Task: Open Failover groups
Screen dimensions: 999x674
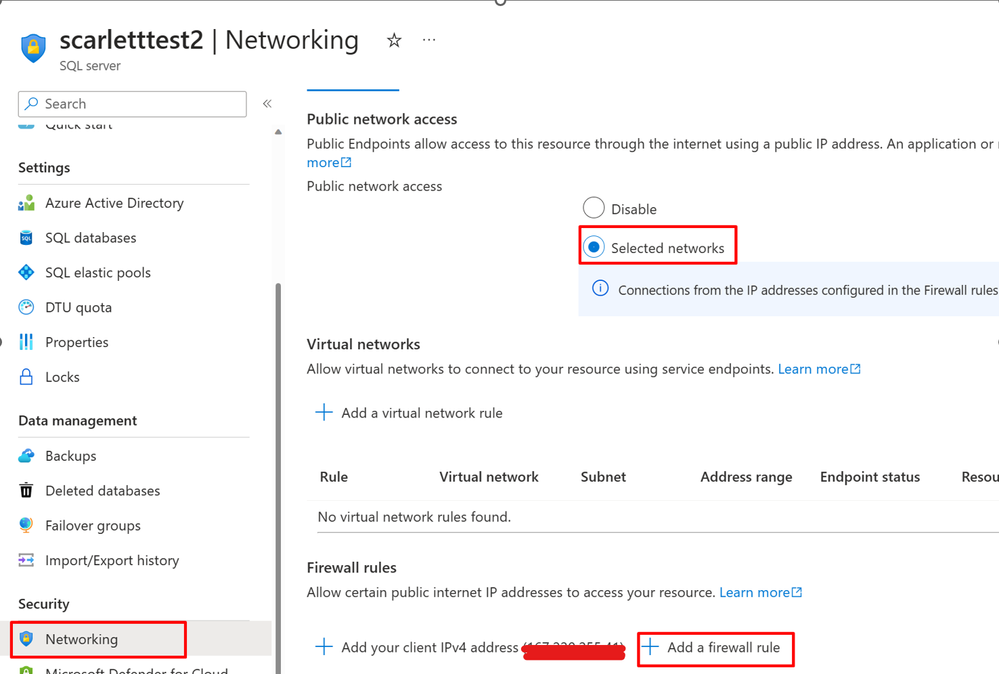Action: tap(93, 526)
